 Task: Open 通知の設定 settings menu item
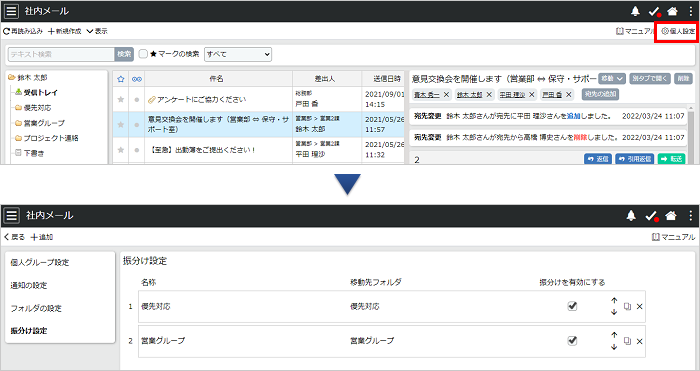pos(29,285)
